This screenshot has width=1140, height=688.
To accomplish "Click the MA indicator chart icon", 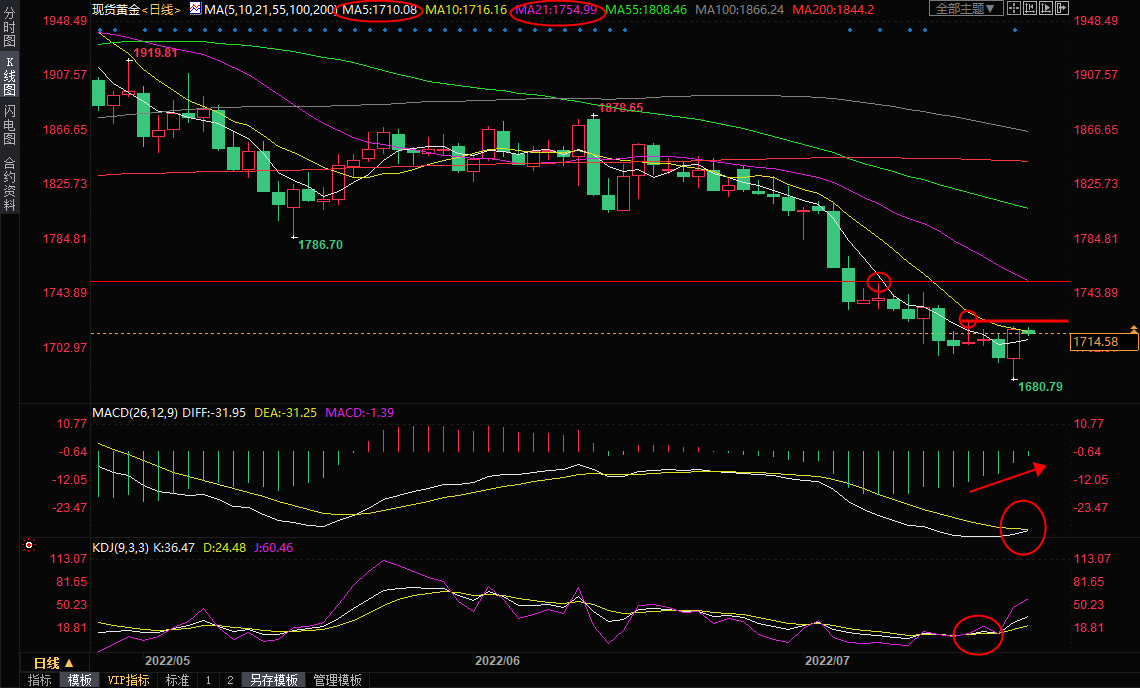I will point(195,9).
